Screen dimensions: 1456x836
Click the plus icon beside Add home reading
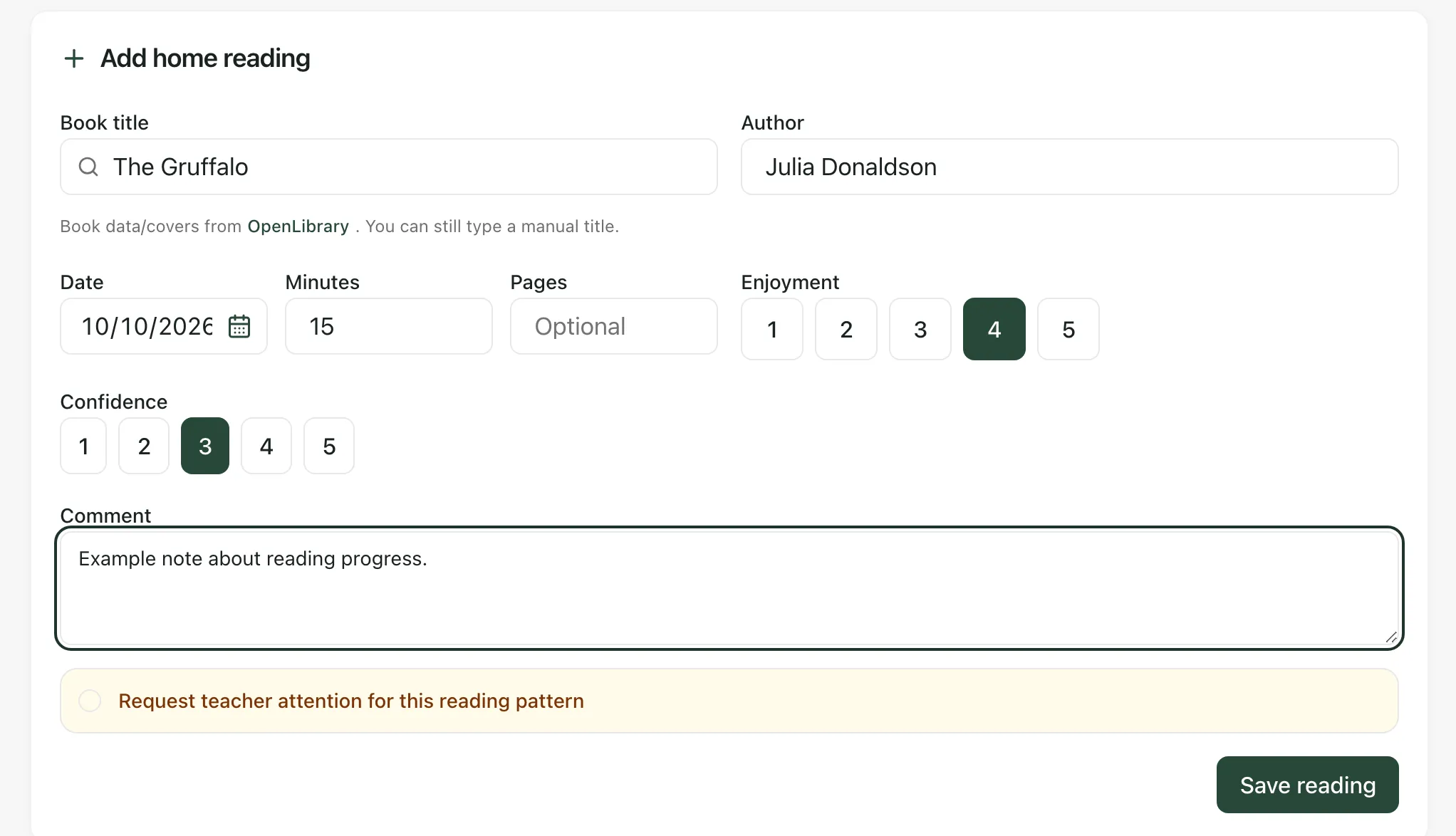74,58
